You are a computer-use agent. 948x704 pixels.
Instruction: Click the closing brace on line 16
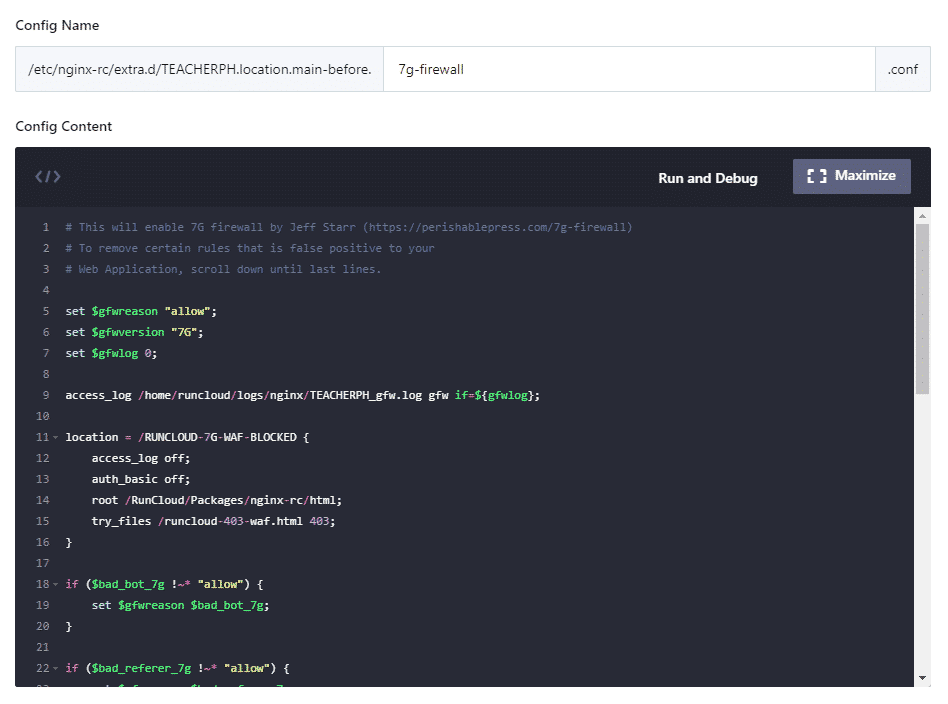click(68, 543)
